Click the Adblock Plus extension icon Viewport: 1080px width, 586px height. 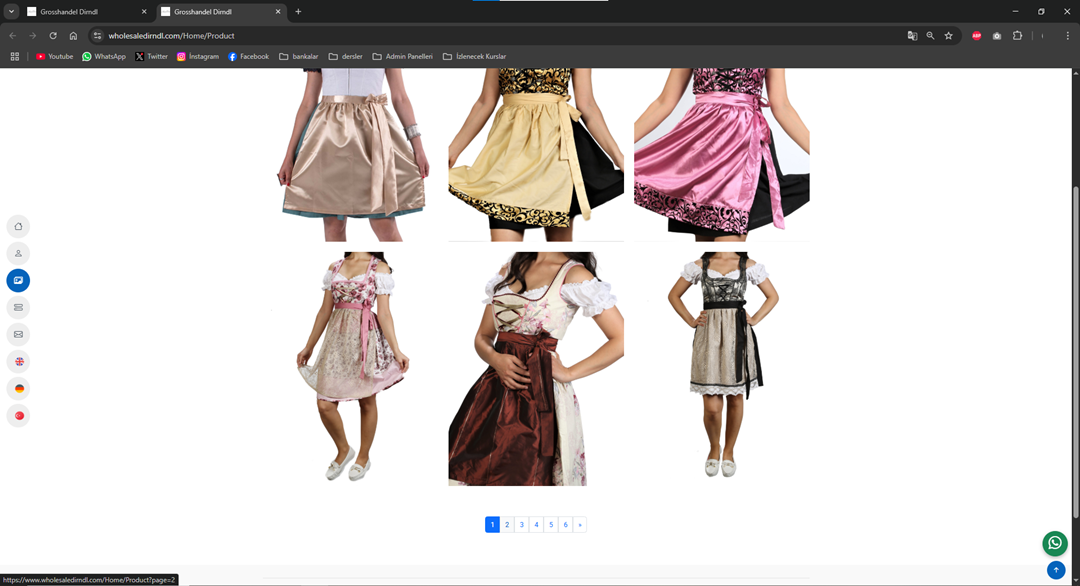tap(976, 36)
